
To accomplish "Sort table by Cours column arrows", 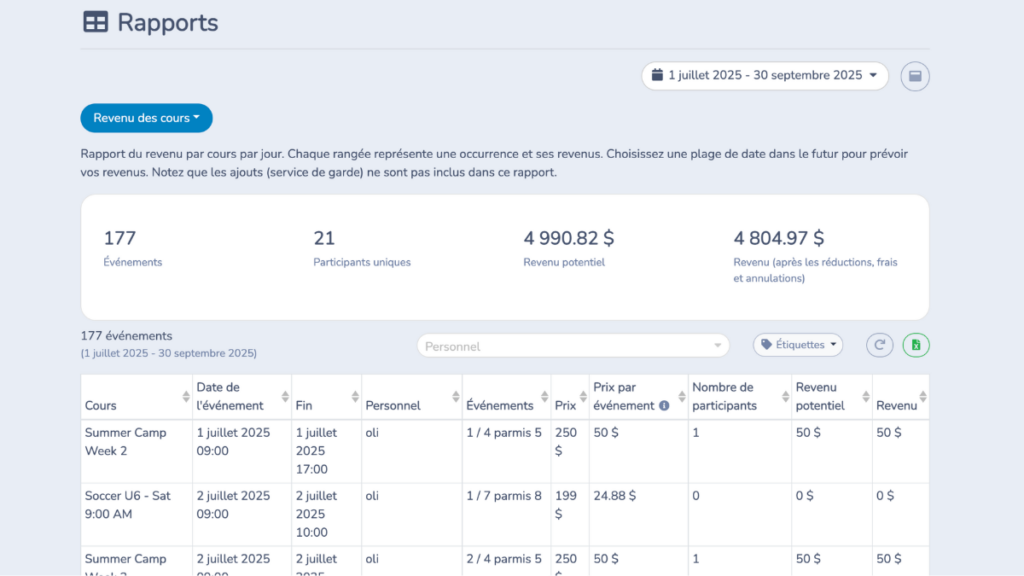I will coord(186,397).
